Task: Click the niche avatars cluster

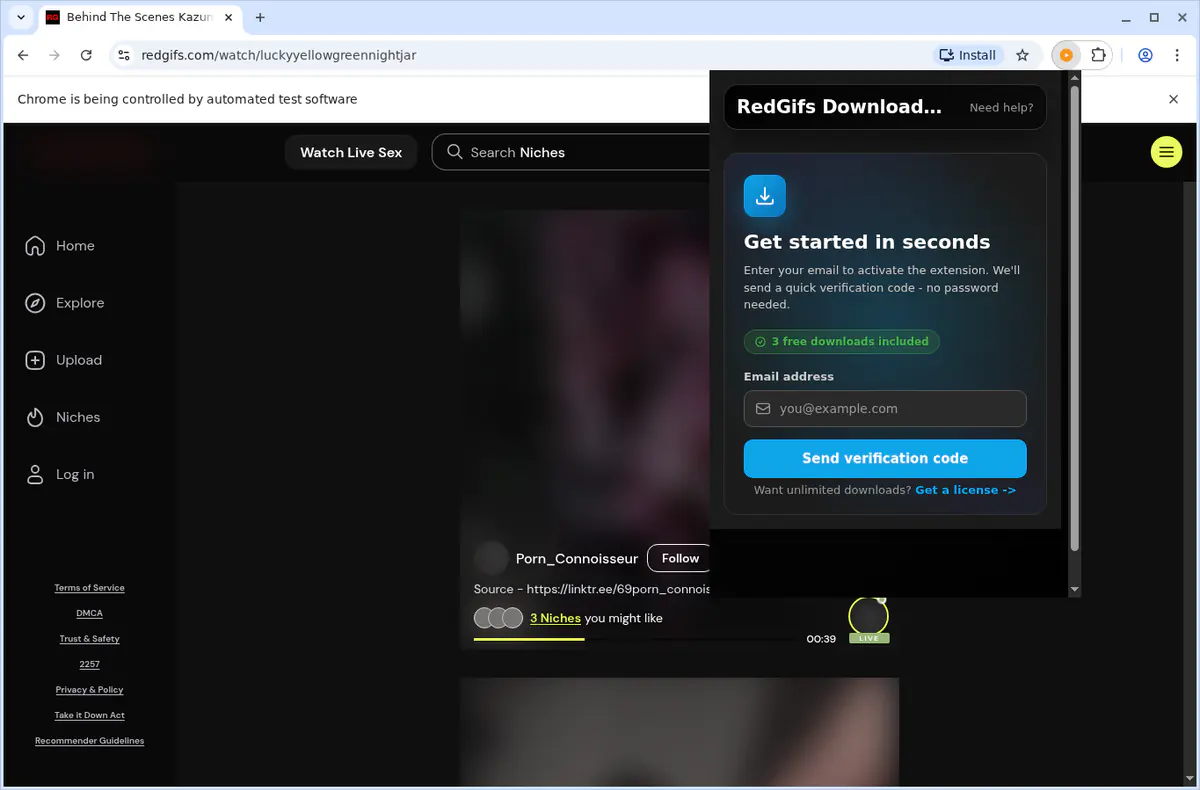Action: point(498,618)
